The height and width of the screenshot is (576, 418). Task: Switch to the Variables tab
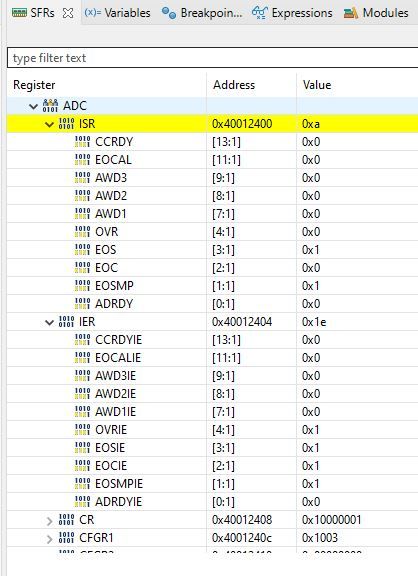click(117, 13)
